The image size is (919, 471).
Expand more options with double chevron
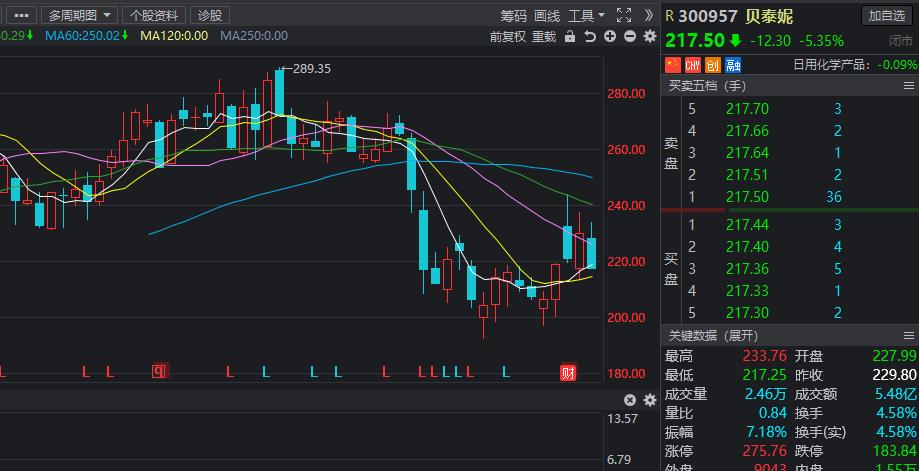[649, 15]
